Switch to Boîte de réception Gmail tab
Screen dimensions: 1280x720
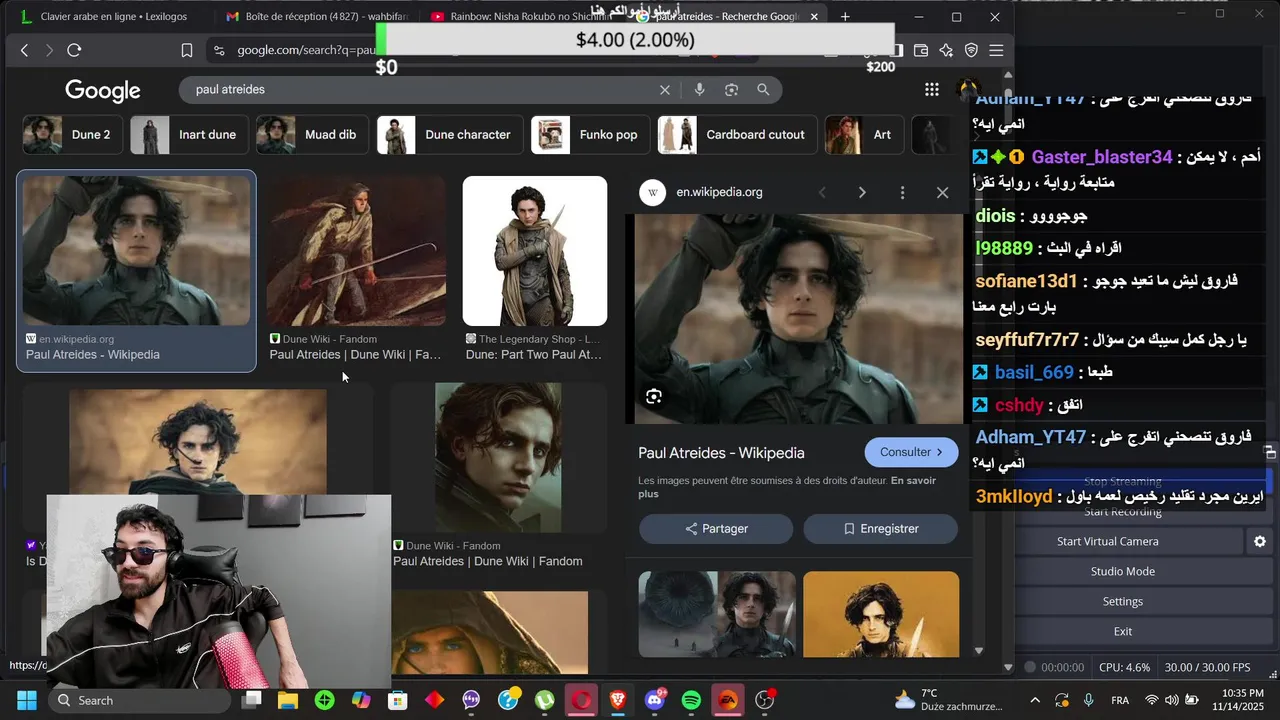(x=315, y=17)
